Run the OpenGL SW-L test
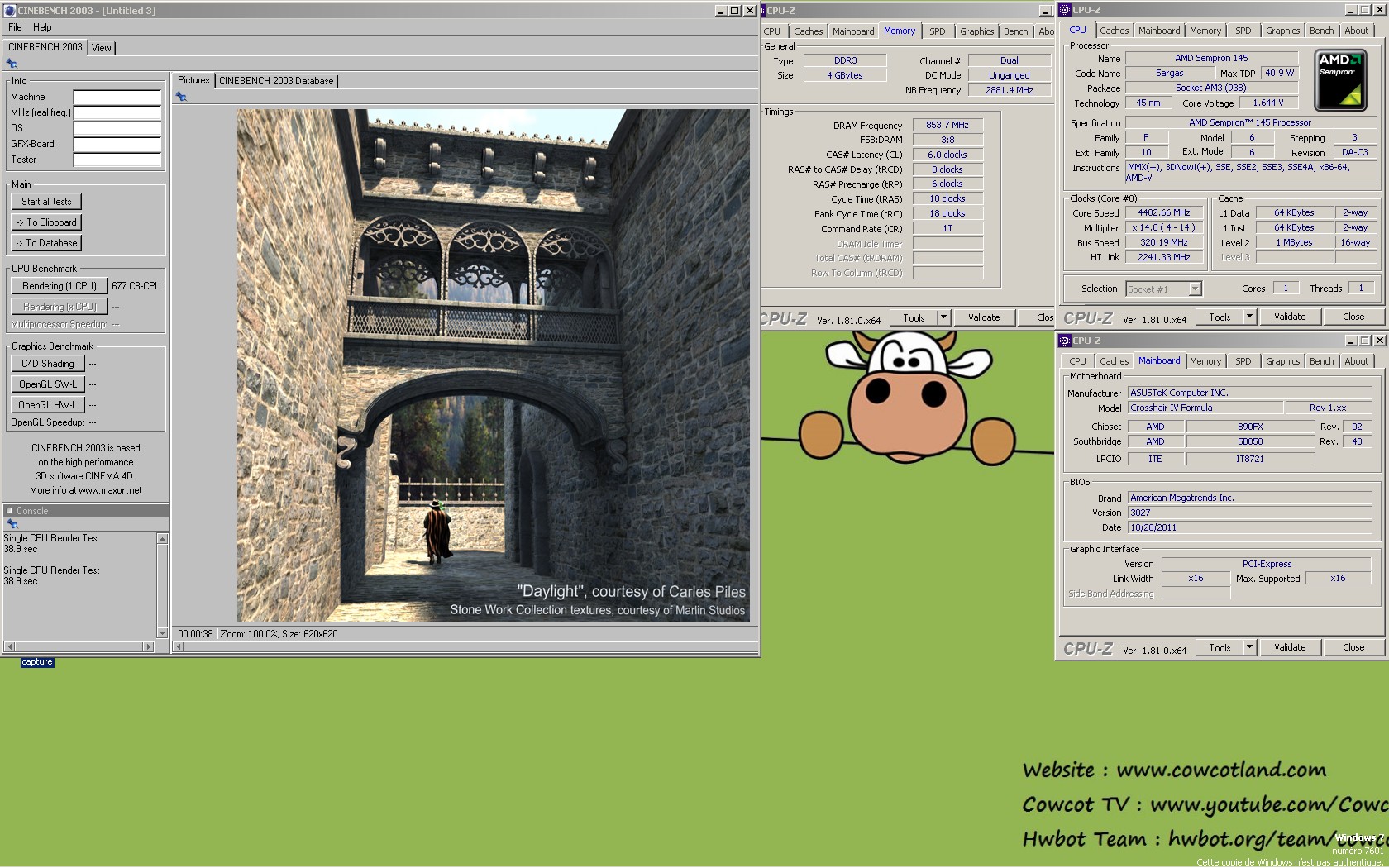Screen dimensions: 1389x868 click(48, 384)
